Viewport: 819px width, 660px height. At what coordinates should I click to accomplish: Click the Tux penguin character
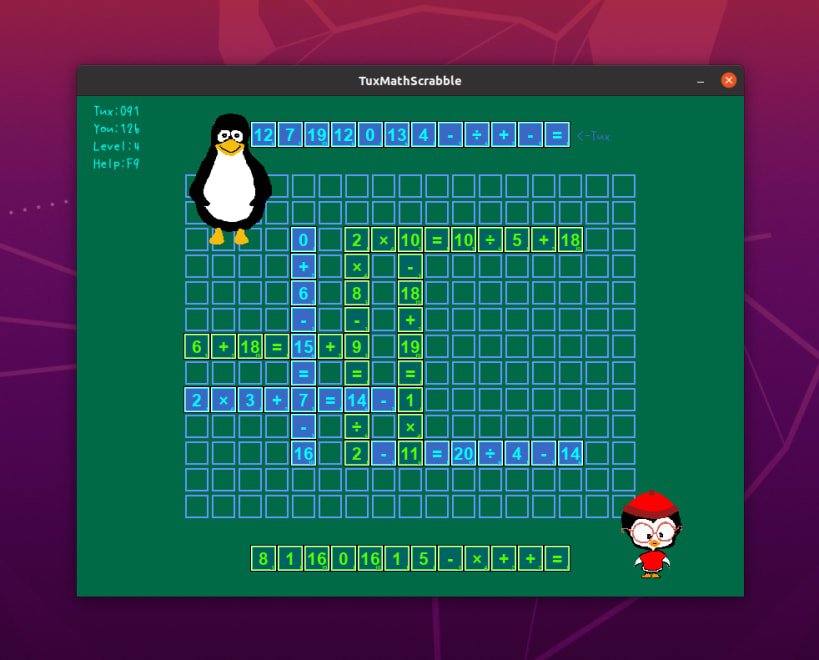click(x=230, y=179)
